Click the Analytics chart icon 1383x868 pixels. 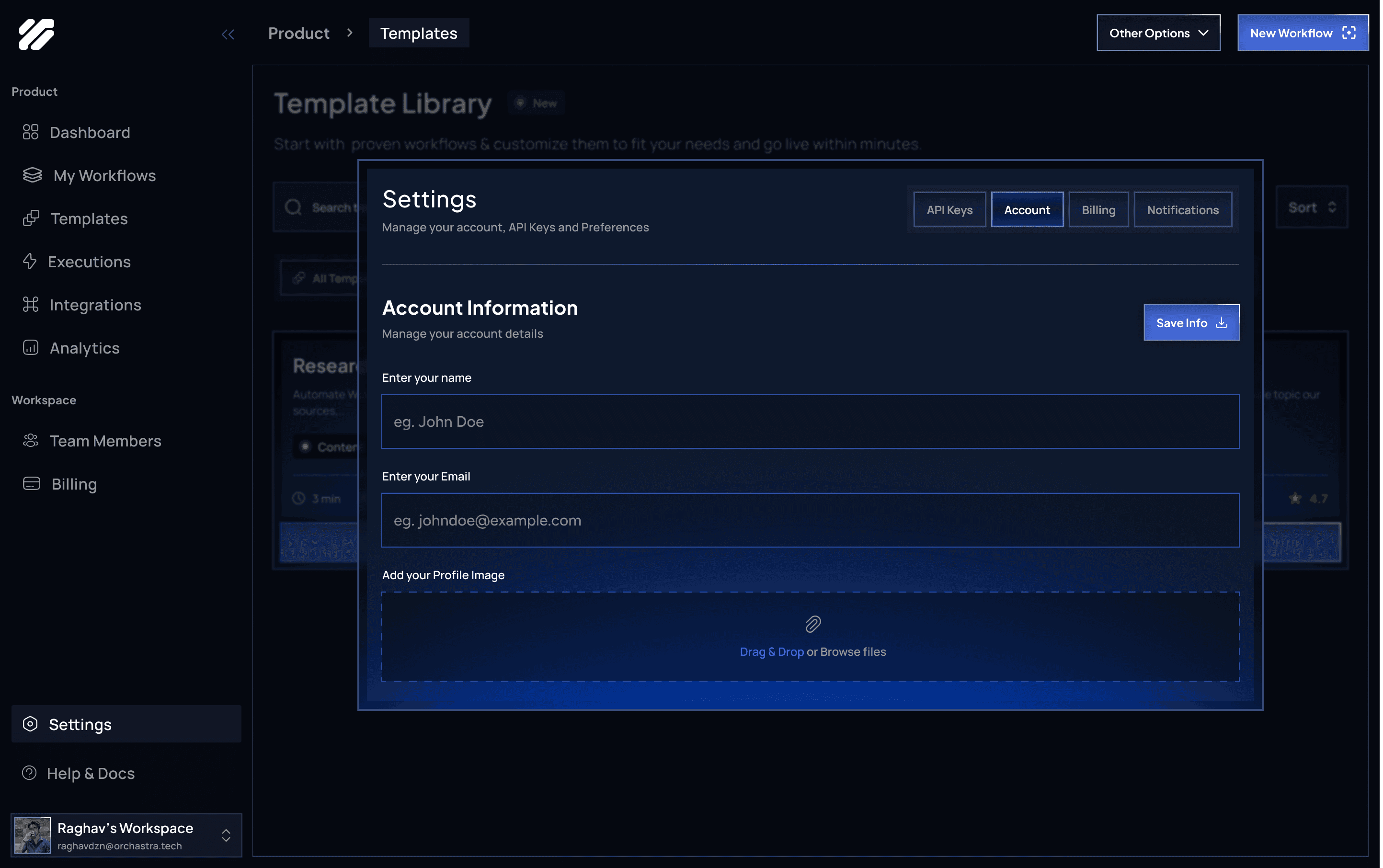pos(31,347)
